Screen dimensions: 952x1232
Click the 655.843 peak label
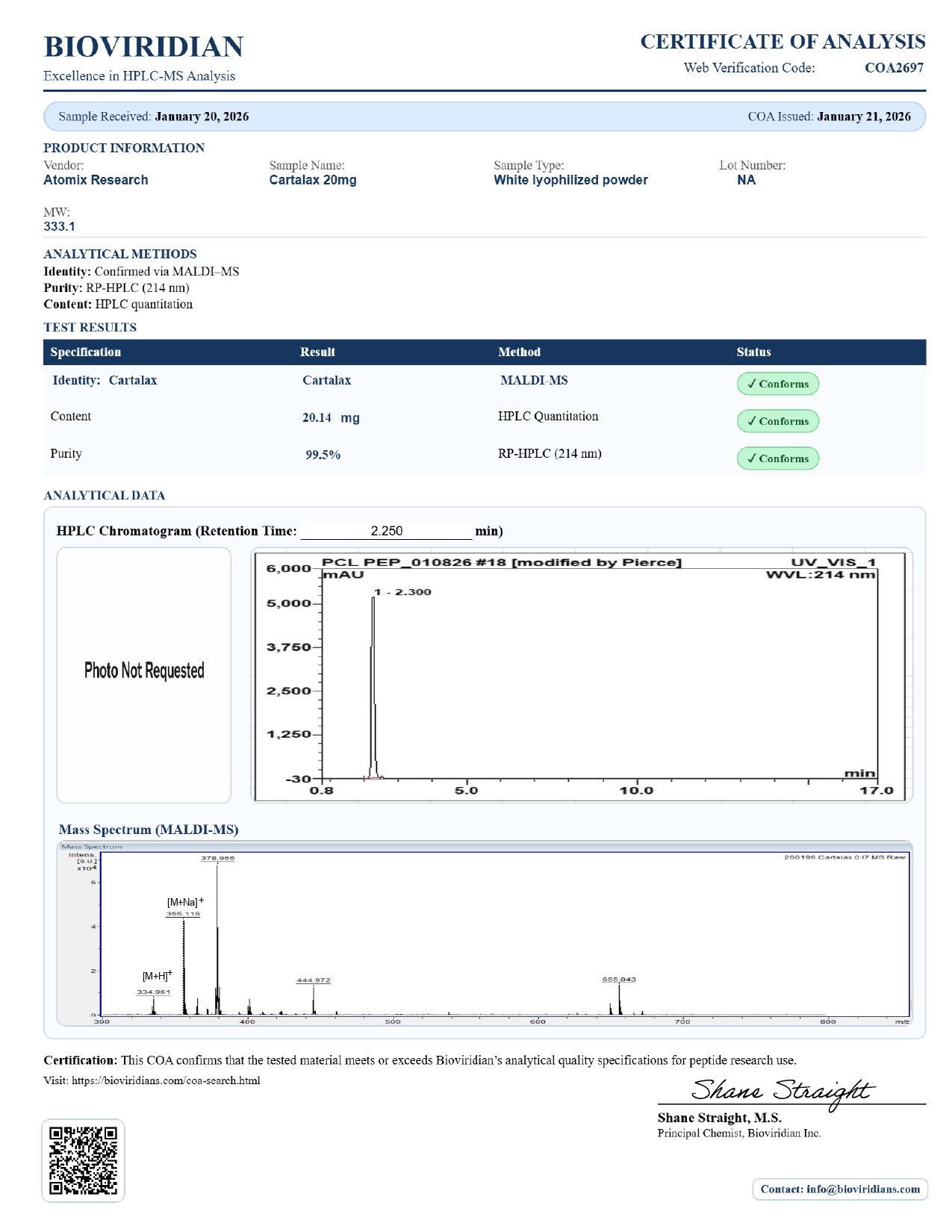coord(619,980)
